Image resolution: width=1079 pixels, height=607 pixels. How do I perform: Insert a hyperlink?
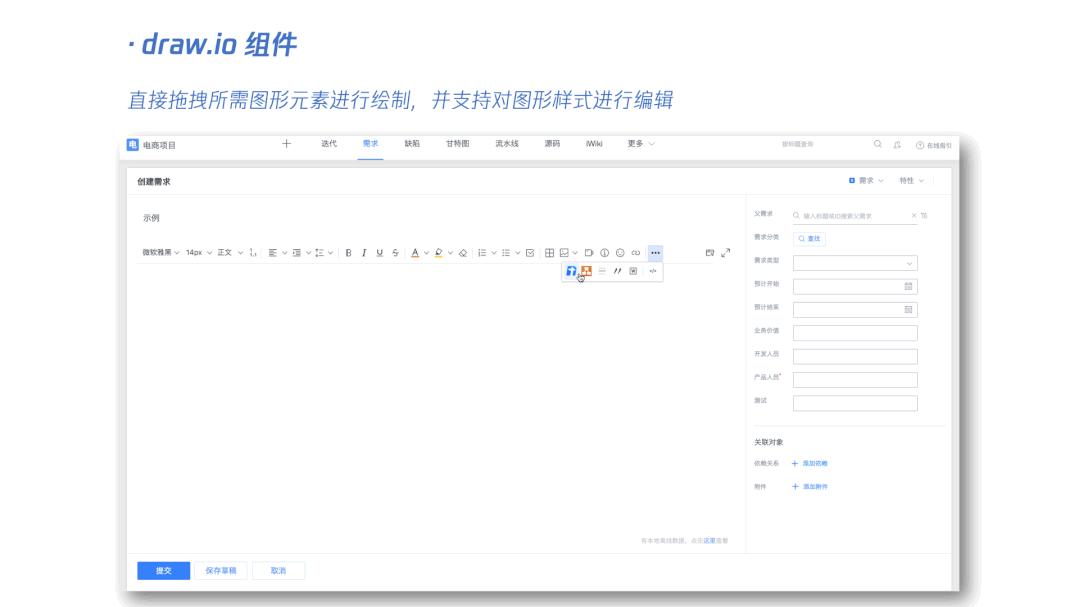tap(636, 252)
